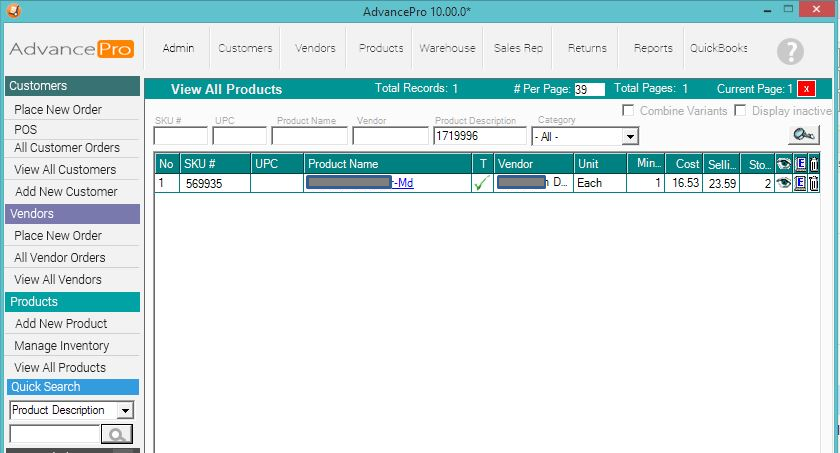
Task: Click the search filter button with magnifier
Action: tap(802, 136)
